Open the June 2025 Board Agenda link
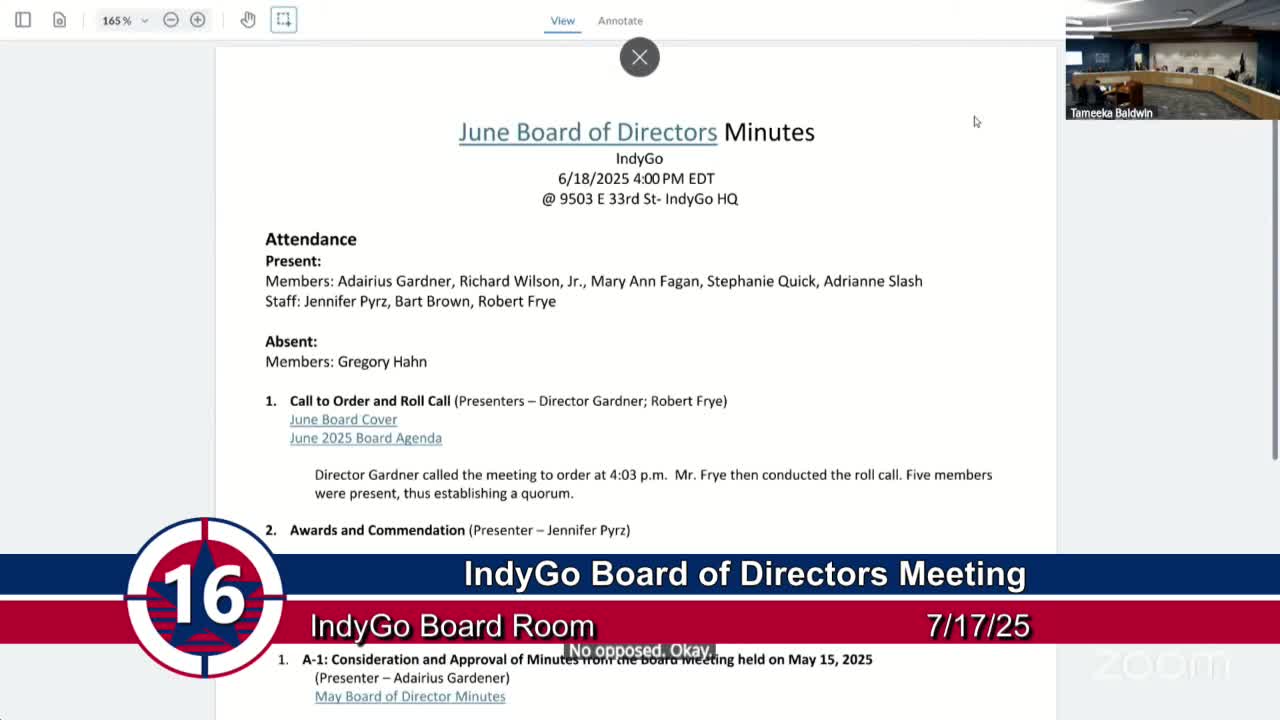1280x720 pixels. point(366,438)
